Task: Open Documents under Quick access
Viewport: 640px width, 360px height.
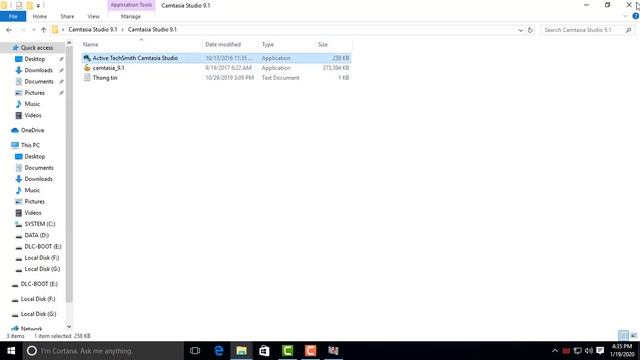Action: pyautogui.click(x=39, y=81)
